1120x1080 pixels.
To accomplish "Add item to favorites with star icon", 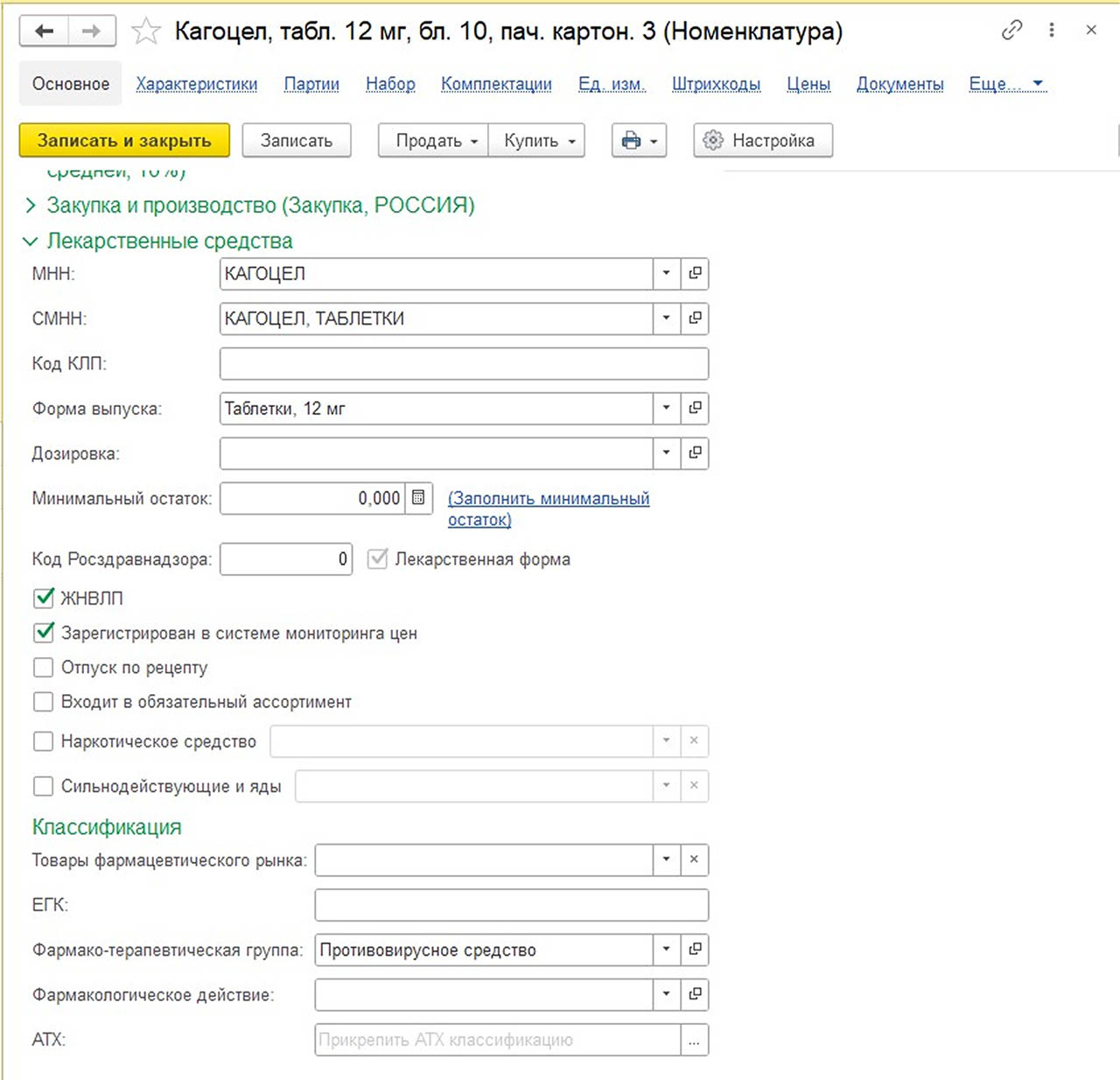I will click(145, 32).
